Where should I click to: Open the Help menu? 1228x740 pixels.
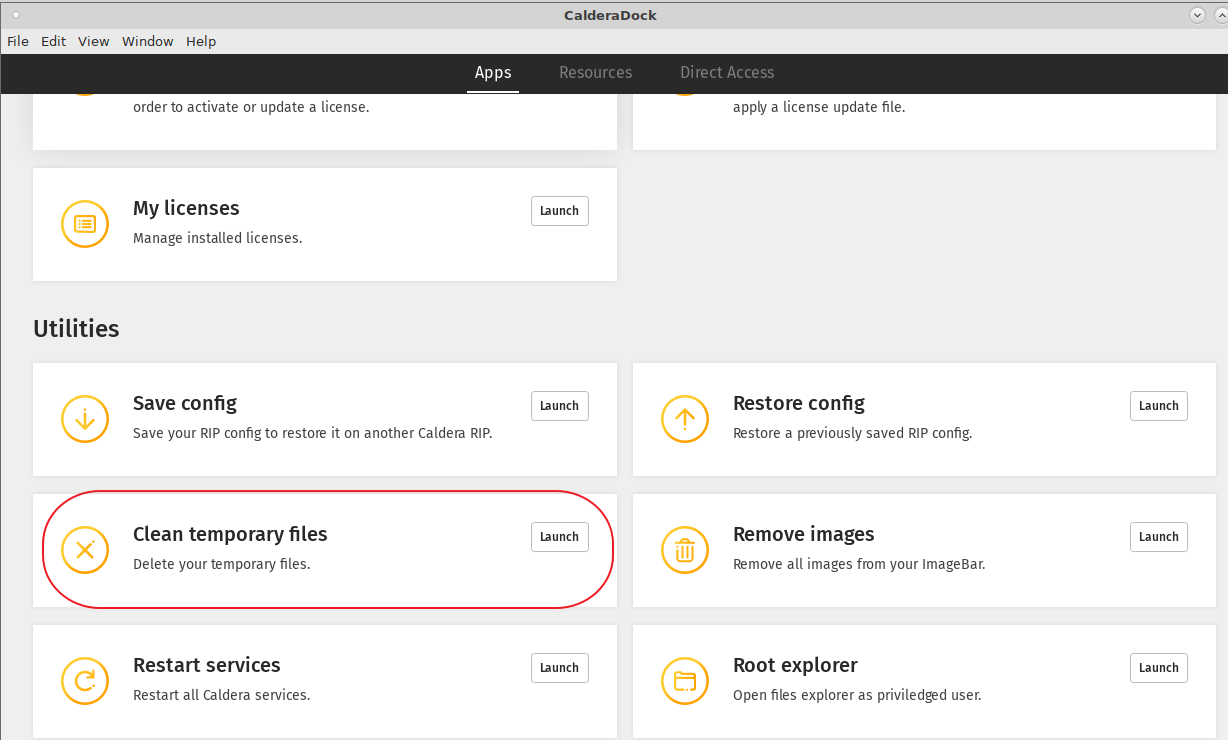coord(201,42)
